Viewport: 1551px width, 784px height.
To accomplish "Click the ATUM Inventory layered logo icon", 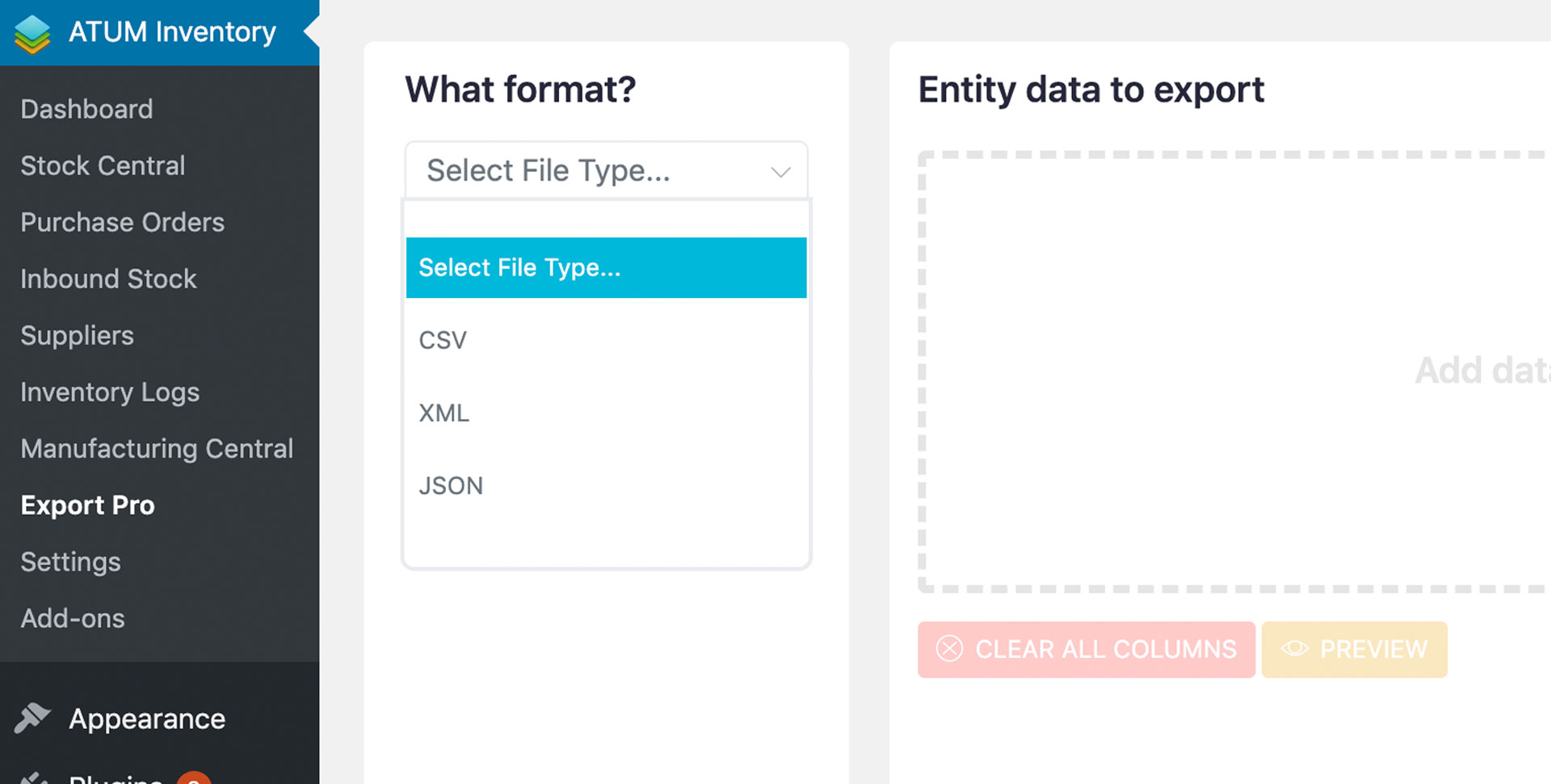I will pyautogui.click(x=32, y=33).
